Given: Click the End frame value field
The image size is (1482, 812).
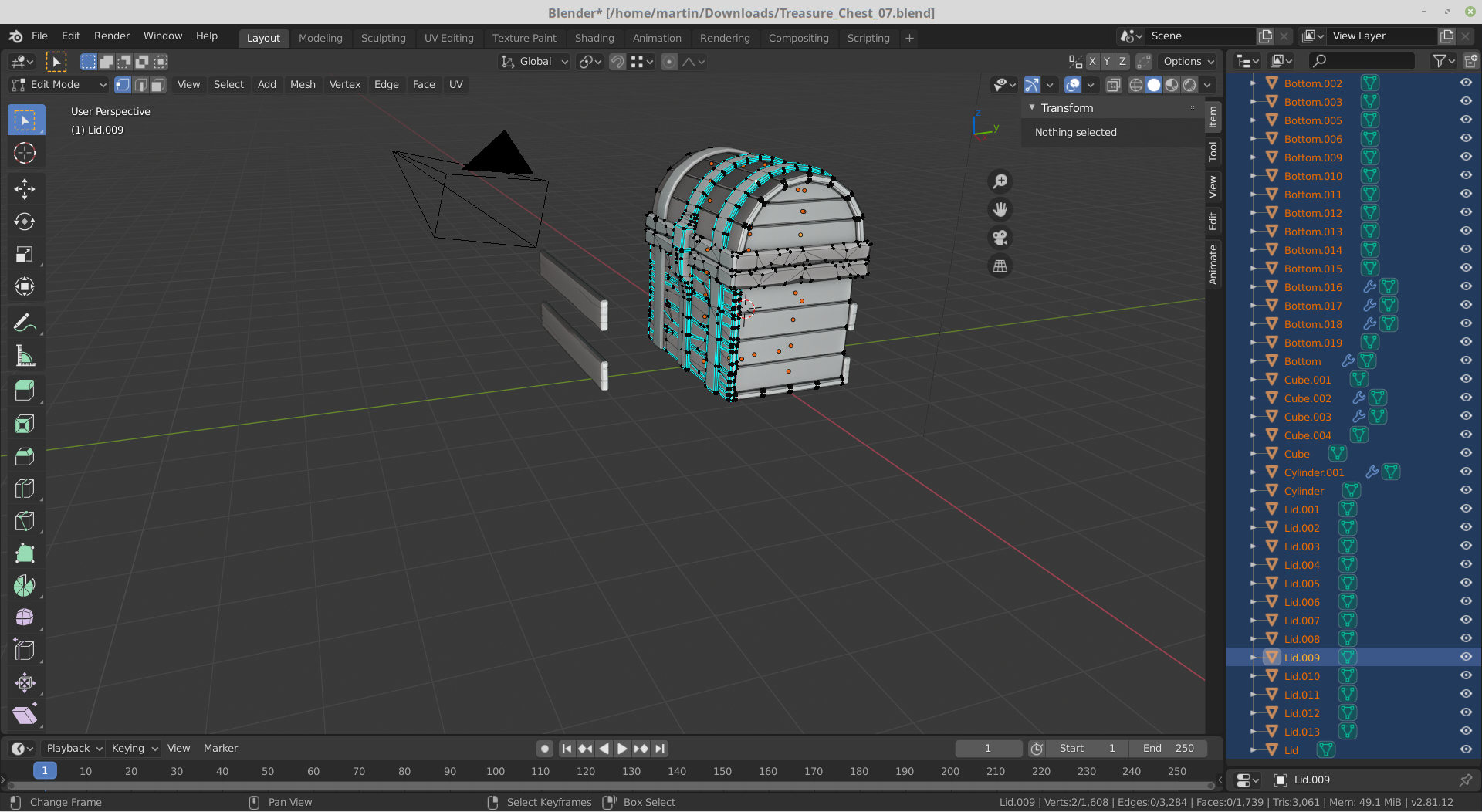Looking at the screenshot, I should click(x=1168, y=748).
